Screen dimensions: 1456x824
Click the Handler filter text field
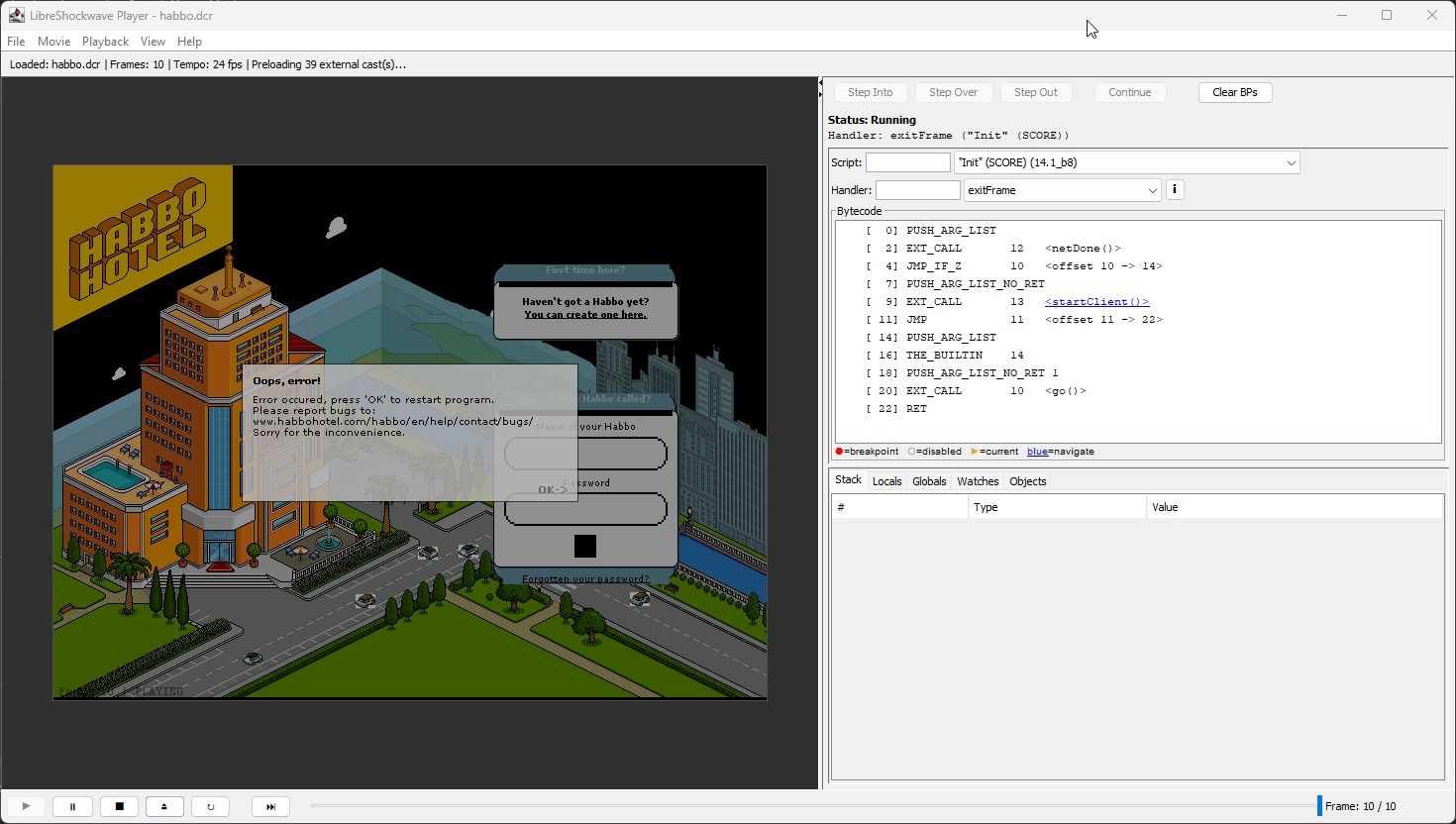tap(917, 190)
